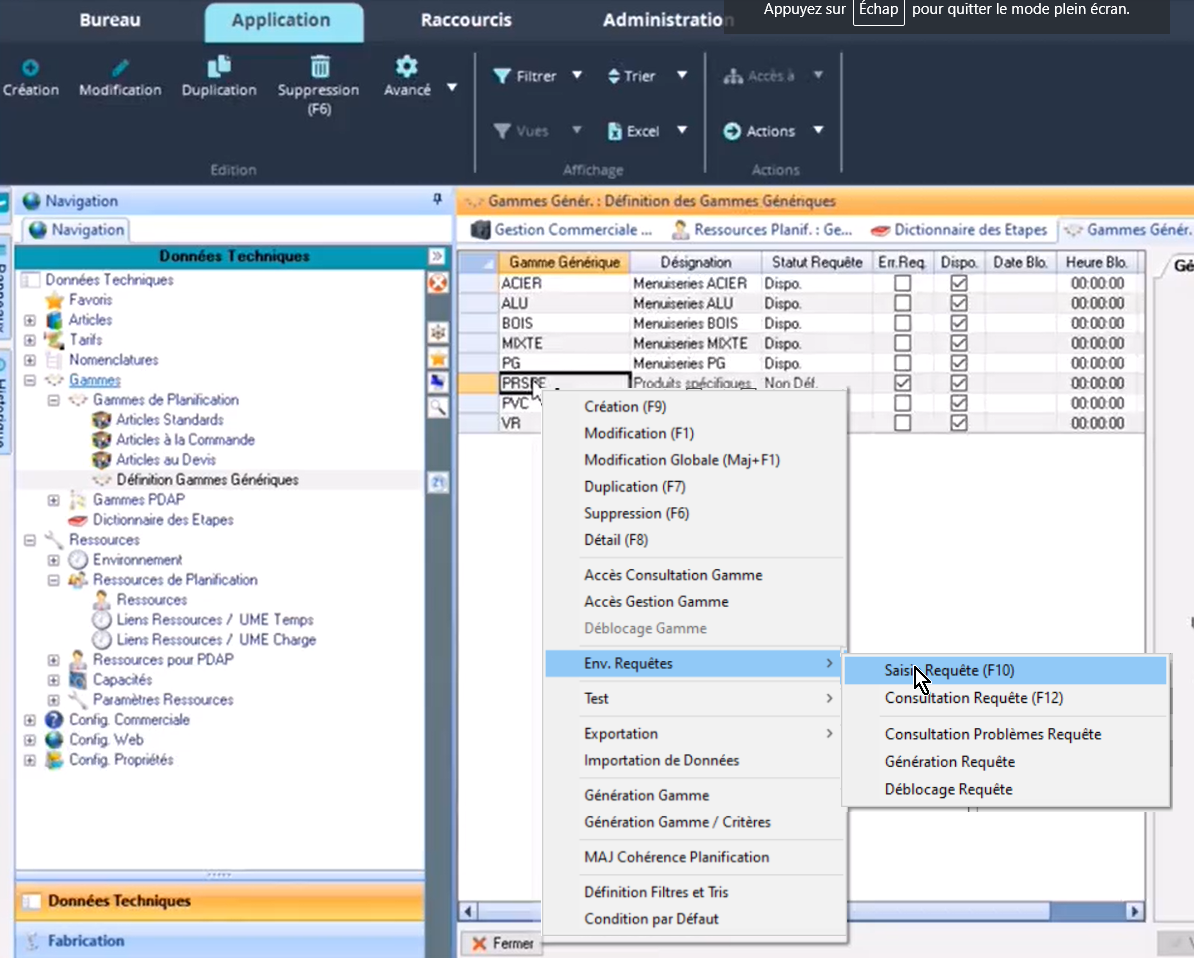Collapse the Ressources tree node
Screen dimensions: 1195x959
(30, 540)
